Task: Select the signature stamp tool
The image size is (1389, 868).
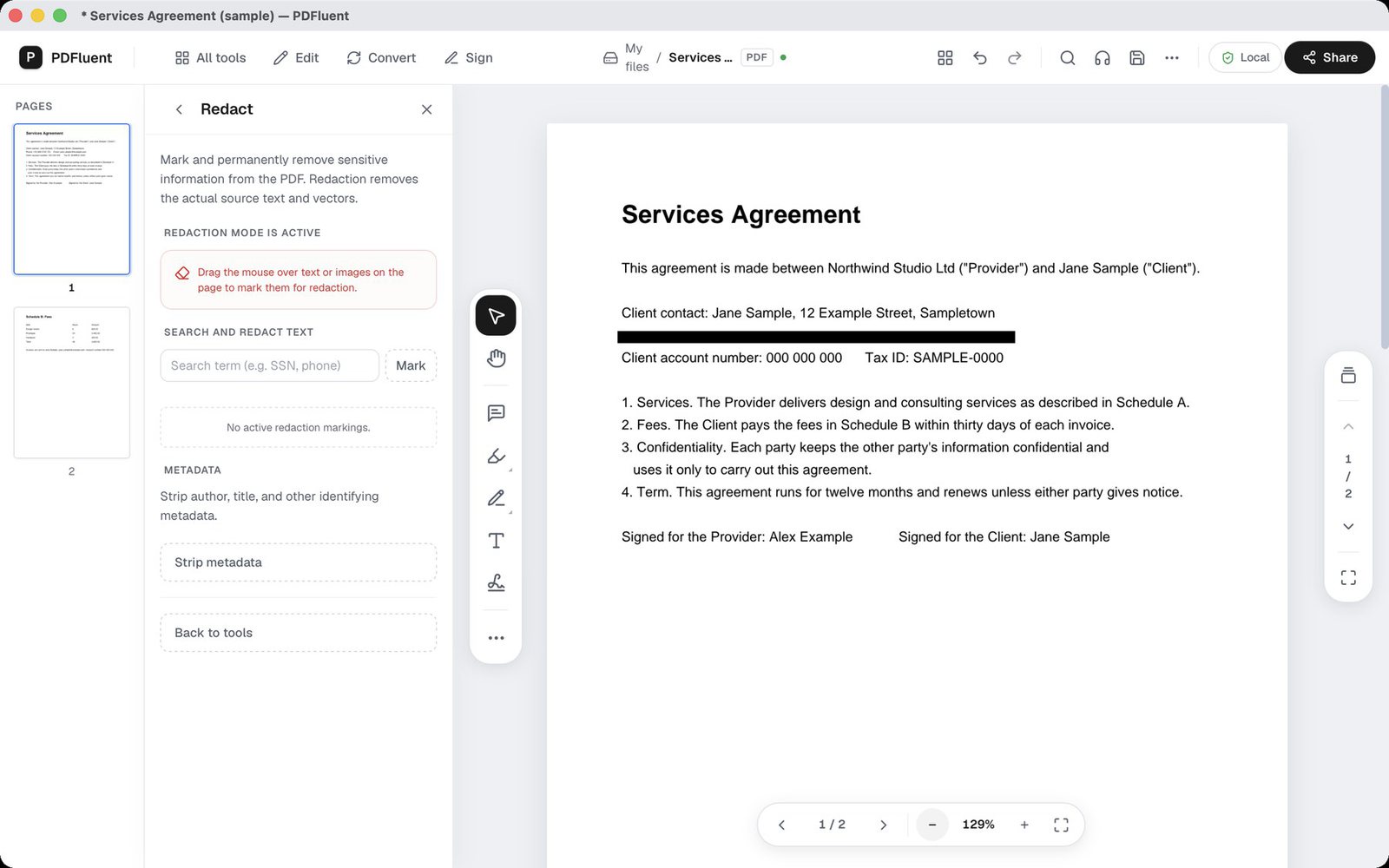Action: pyautogui.click(x=496, y=583)
